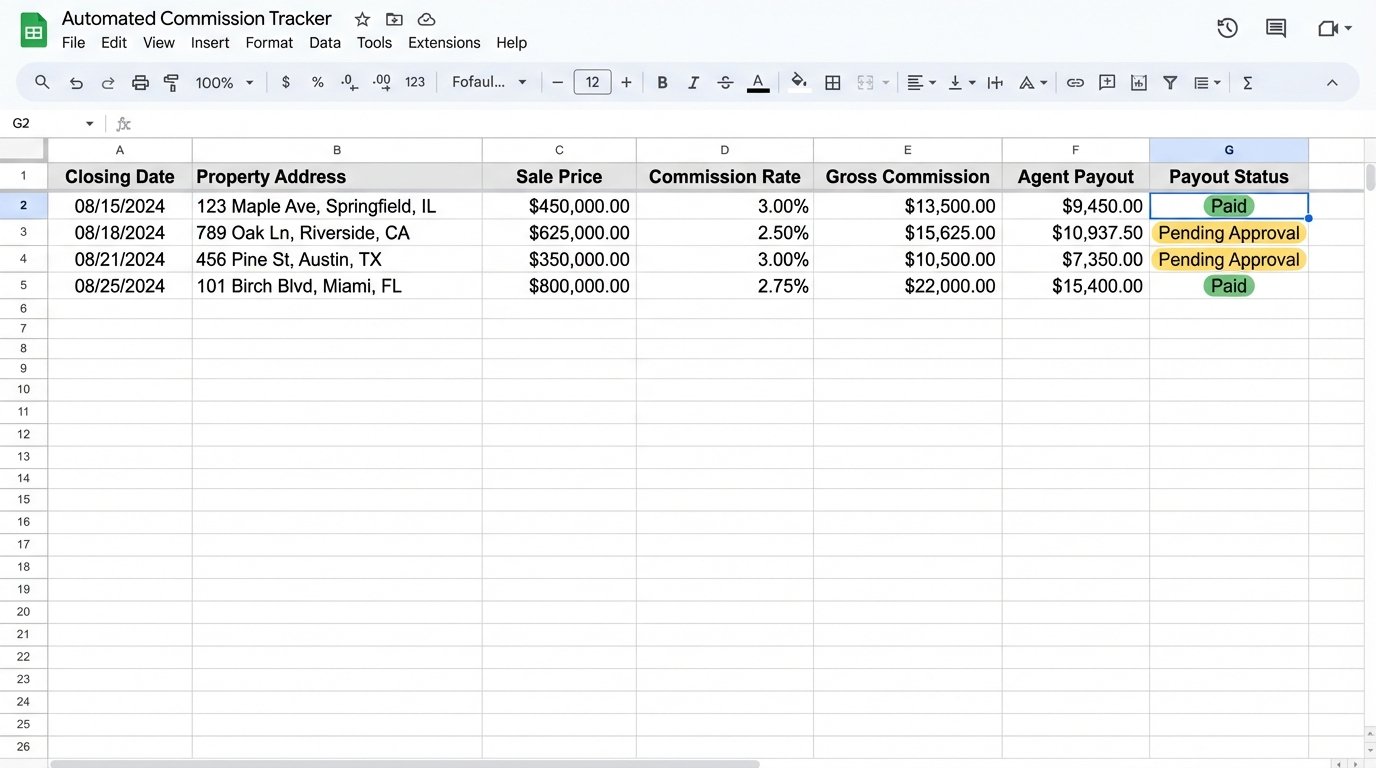Toggle italic formatting
The width and height of the screenshot is (1376, 768).
coord(693,82)
